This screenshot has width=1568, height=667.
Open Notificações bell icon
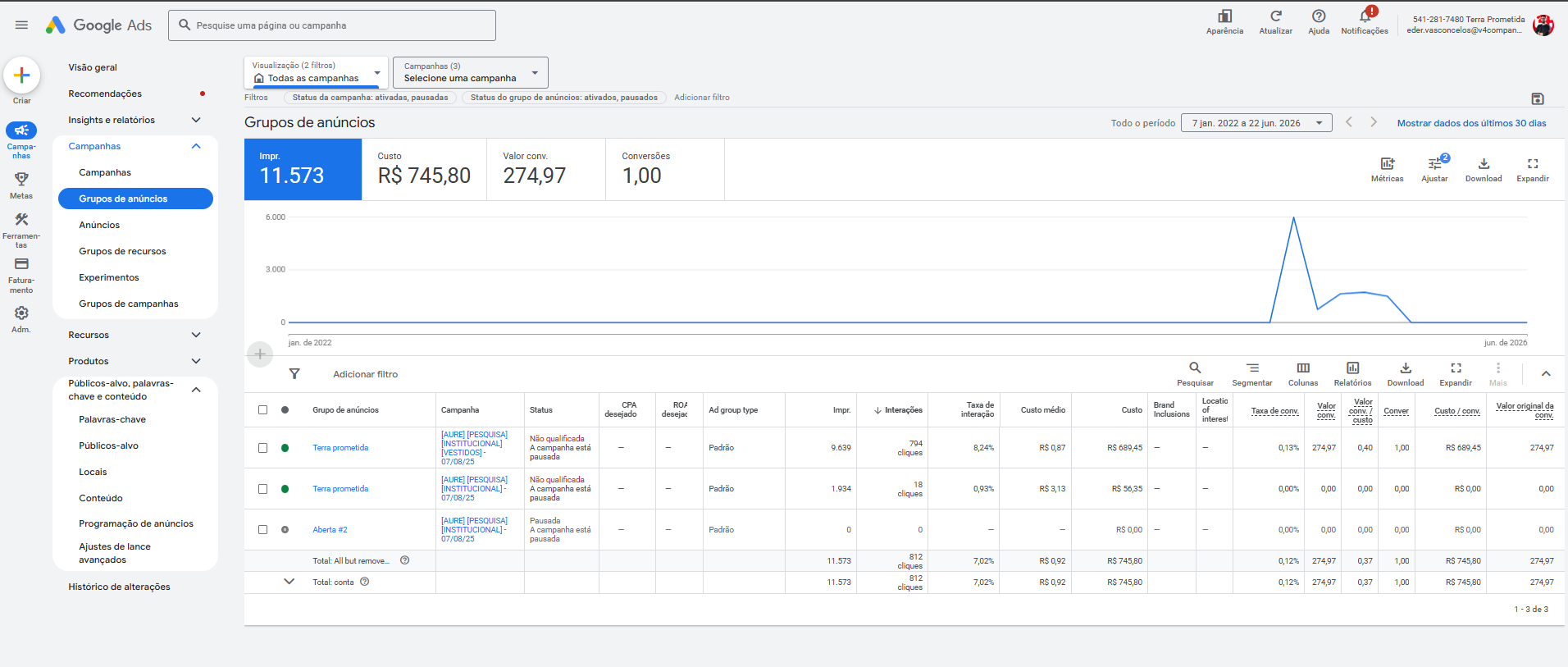(1365, 16)
